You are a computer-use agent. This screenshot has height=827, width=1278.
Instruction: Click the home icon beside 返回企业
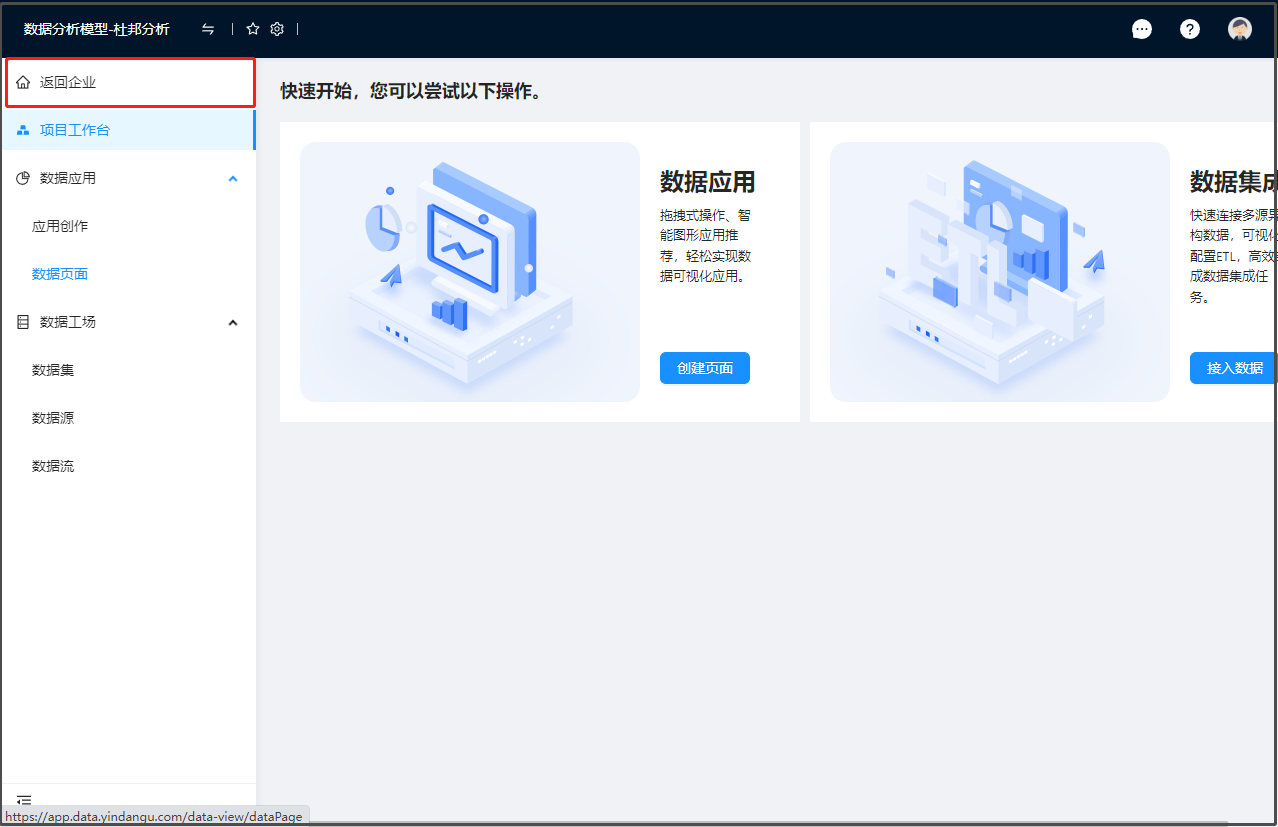[x=23, y=82]
